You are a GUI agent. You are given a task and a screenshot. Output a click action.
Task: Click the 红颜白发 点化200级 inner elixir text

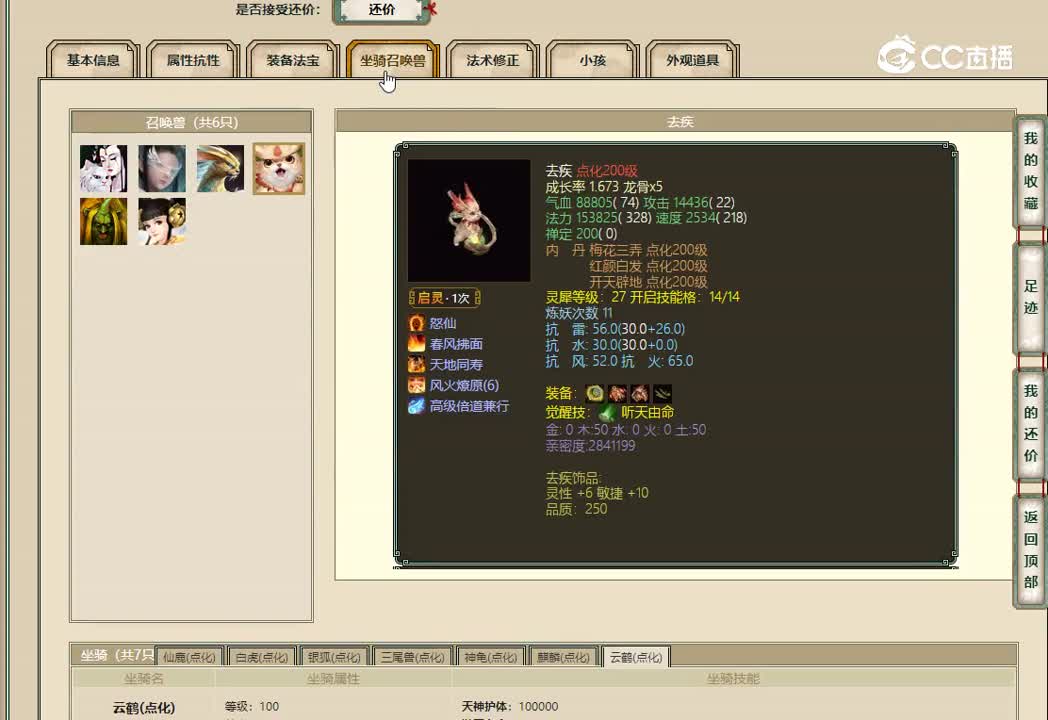pyautogui.click(x=648, y=266)
